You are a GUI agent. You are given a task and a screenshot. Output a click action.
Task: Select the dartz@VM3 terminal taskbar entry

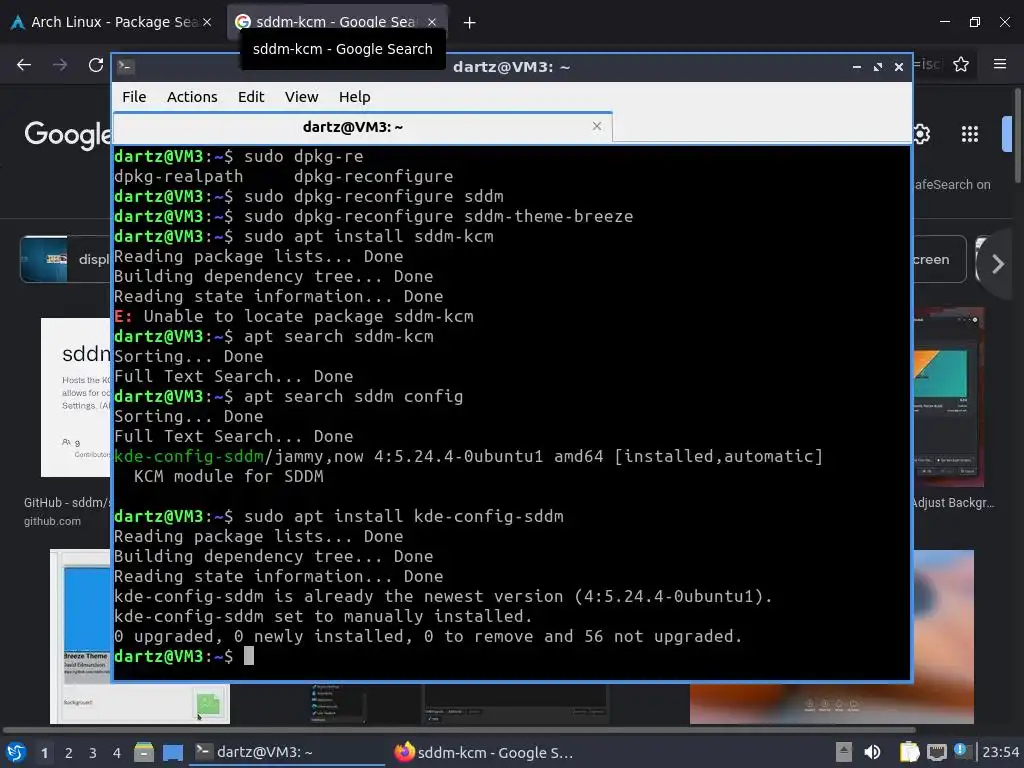(287, 752)
